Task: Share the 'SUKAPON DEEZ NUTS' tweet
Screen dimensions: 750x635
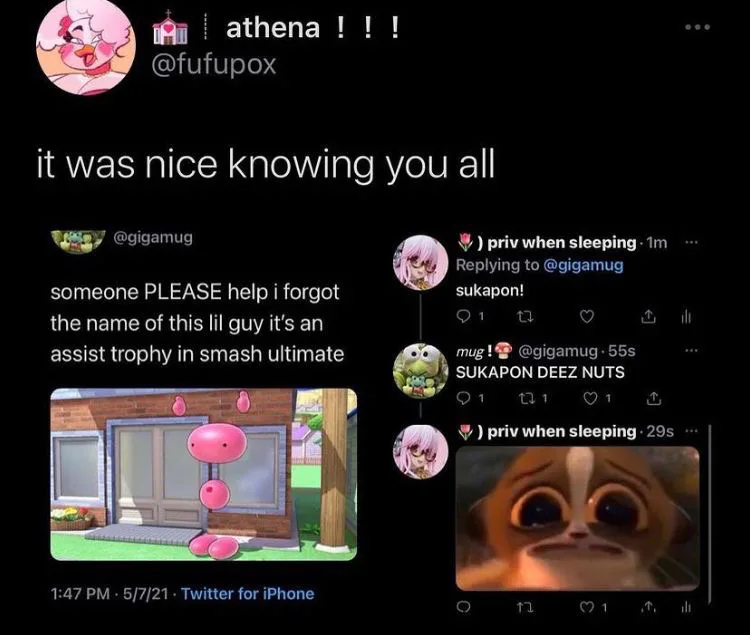Action: (654, 398)
